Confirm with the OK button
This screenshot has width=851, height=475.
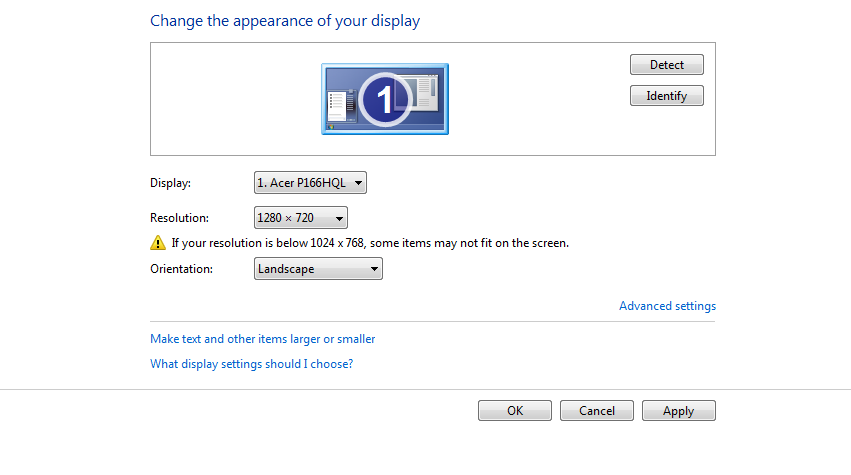click(515, 410)
